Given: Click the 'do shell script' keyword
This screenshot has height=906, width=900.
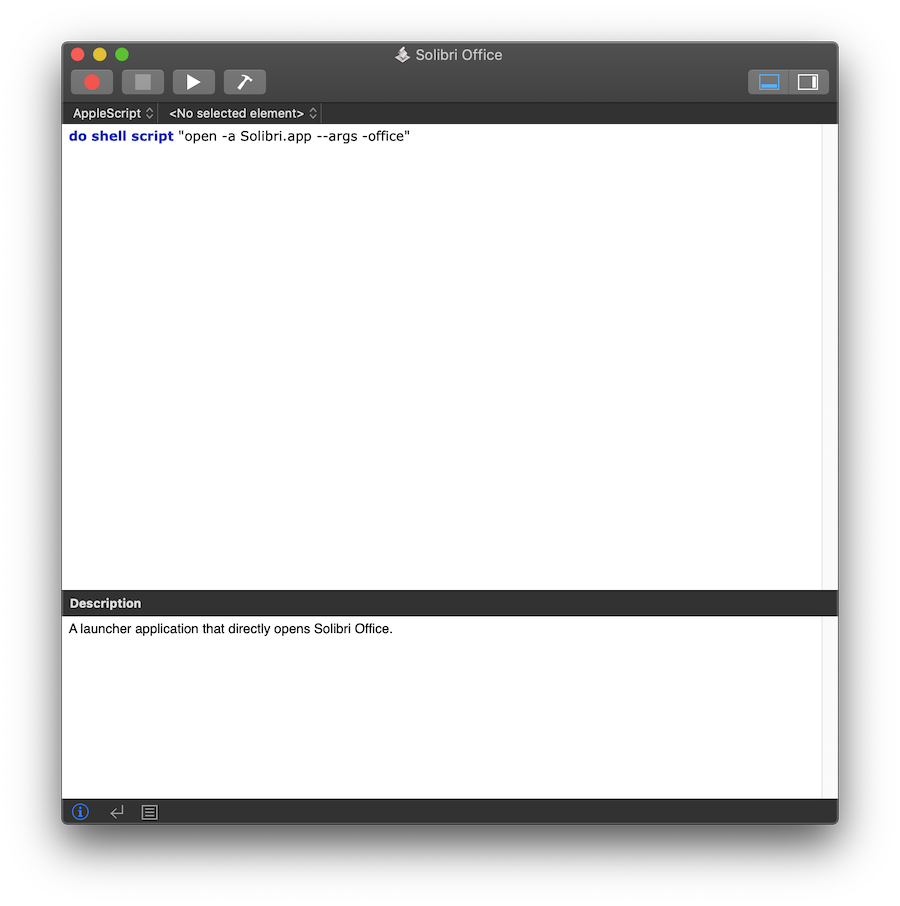Looking at the screenshot, I should tap(121, 136).
